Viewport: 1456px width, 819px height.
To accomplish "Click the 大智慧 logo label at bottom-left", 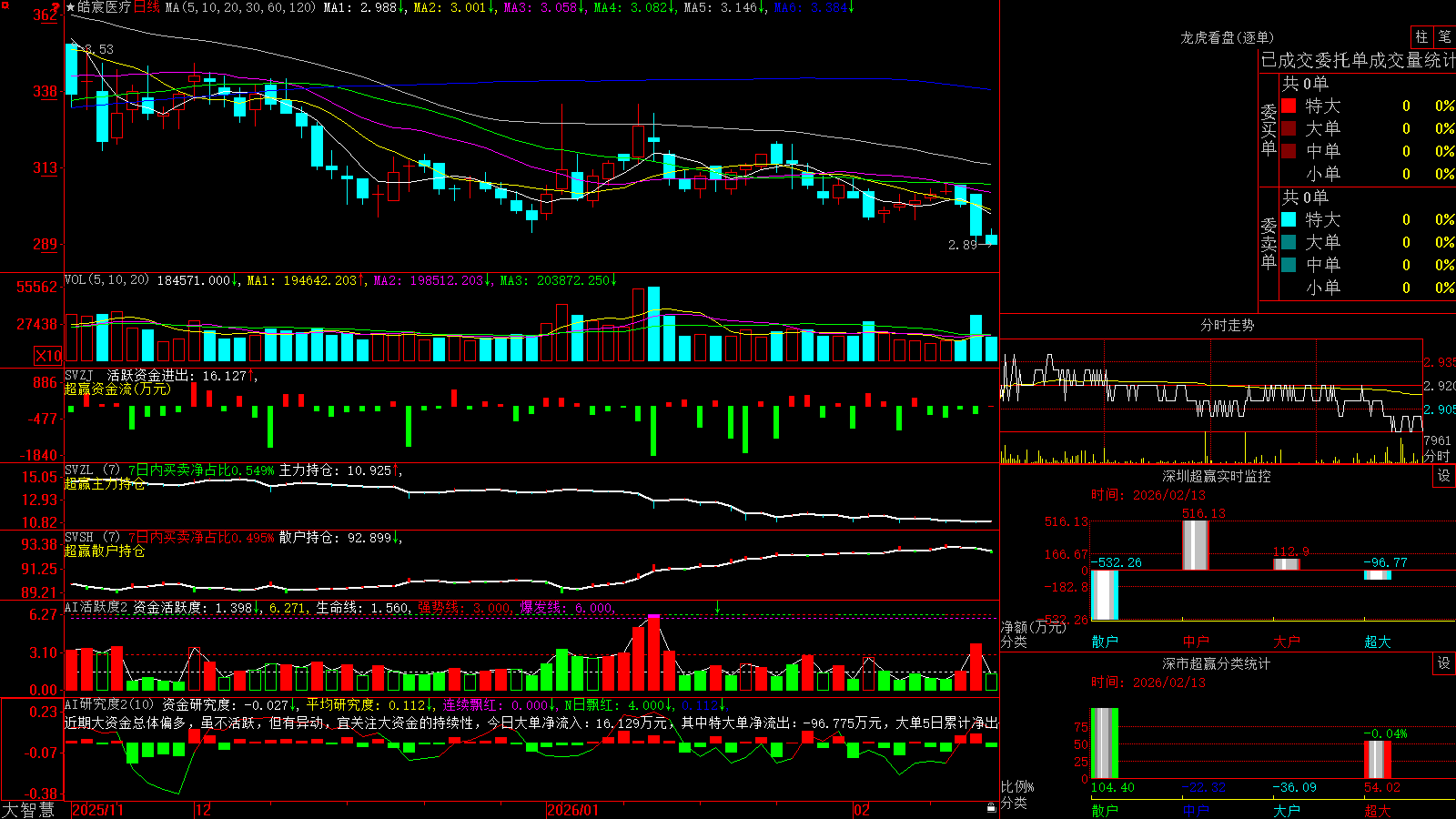I will click(x=28, y=809).
